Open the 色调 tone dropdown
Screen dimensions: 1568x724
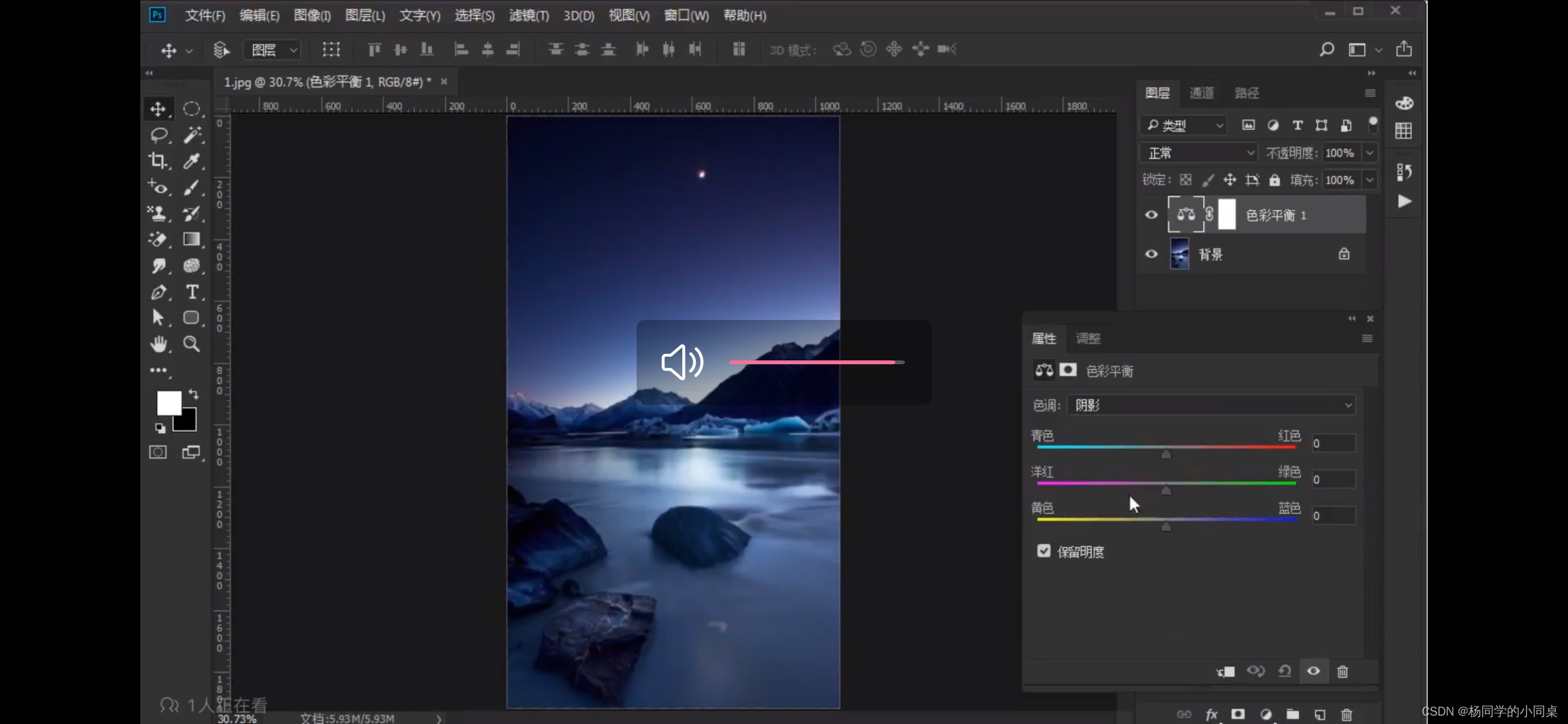[x=1211, y=405]
